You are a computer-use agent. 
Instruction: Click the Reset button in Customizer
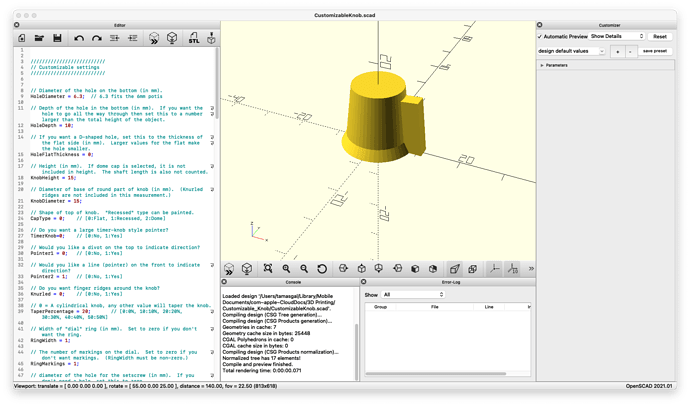point(660,37)
